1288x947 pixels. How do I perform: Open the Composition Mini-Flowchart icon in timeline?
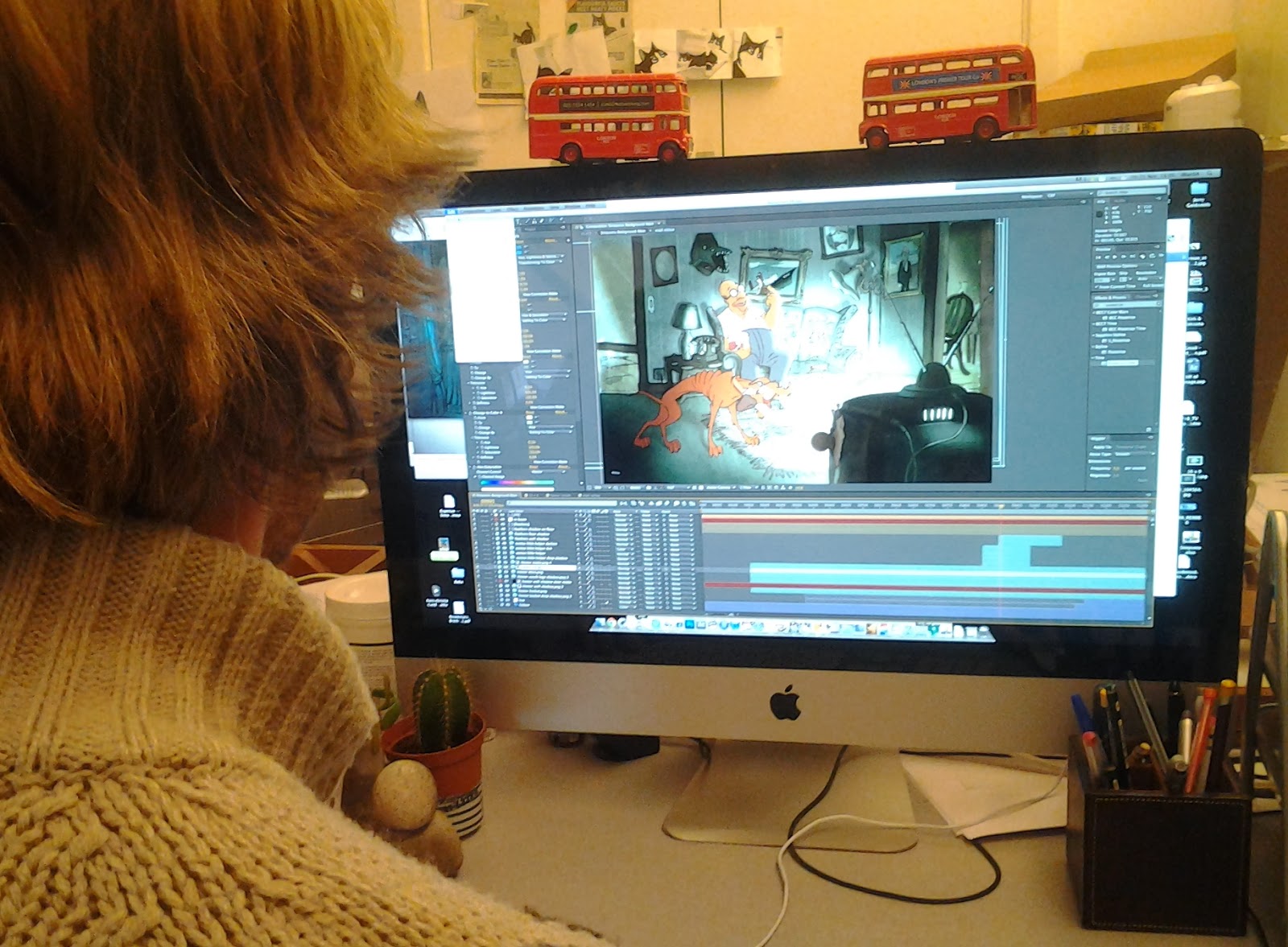[x=623, y=504]
